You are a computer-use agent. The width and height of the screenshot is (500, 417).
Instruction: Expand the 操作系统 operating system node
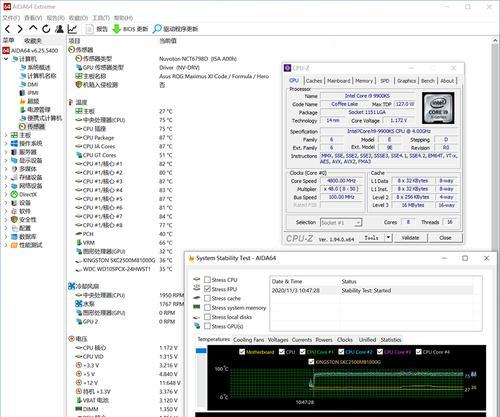click(6, 144)
